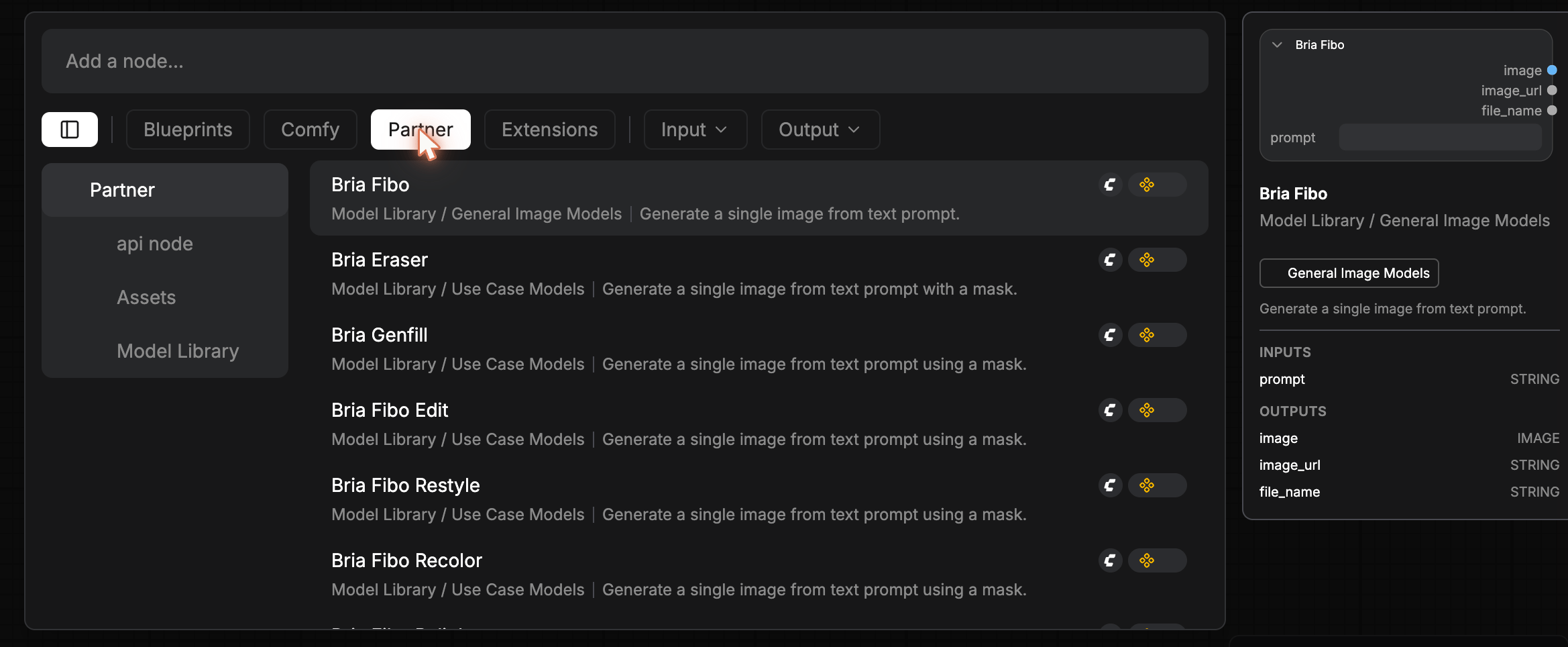Select the Bria Fibo Edit node result
This screenshot has width=1568, height=647.
pos(759,424)
